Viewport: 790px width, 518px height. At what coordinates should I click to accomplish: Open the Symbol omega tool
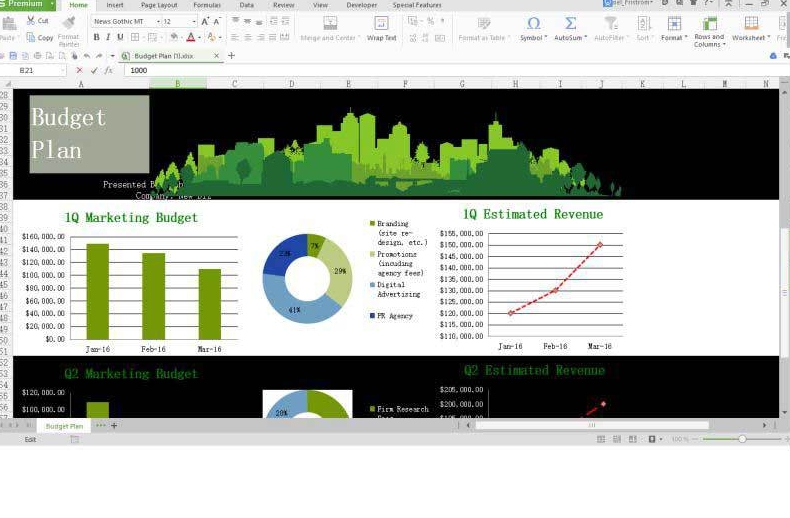pos(533,23)
